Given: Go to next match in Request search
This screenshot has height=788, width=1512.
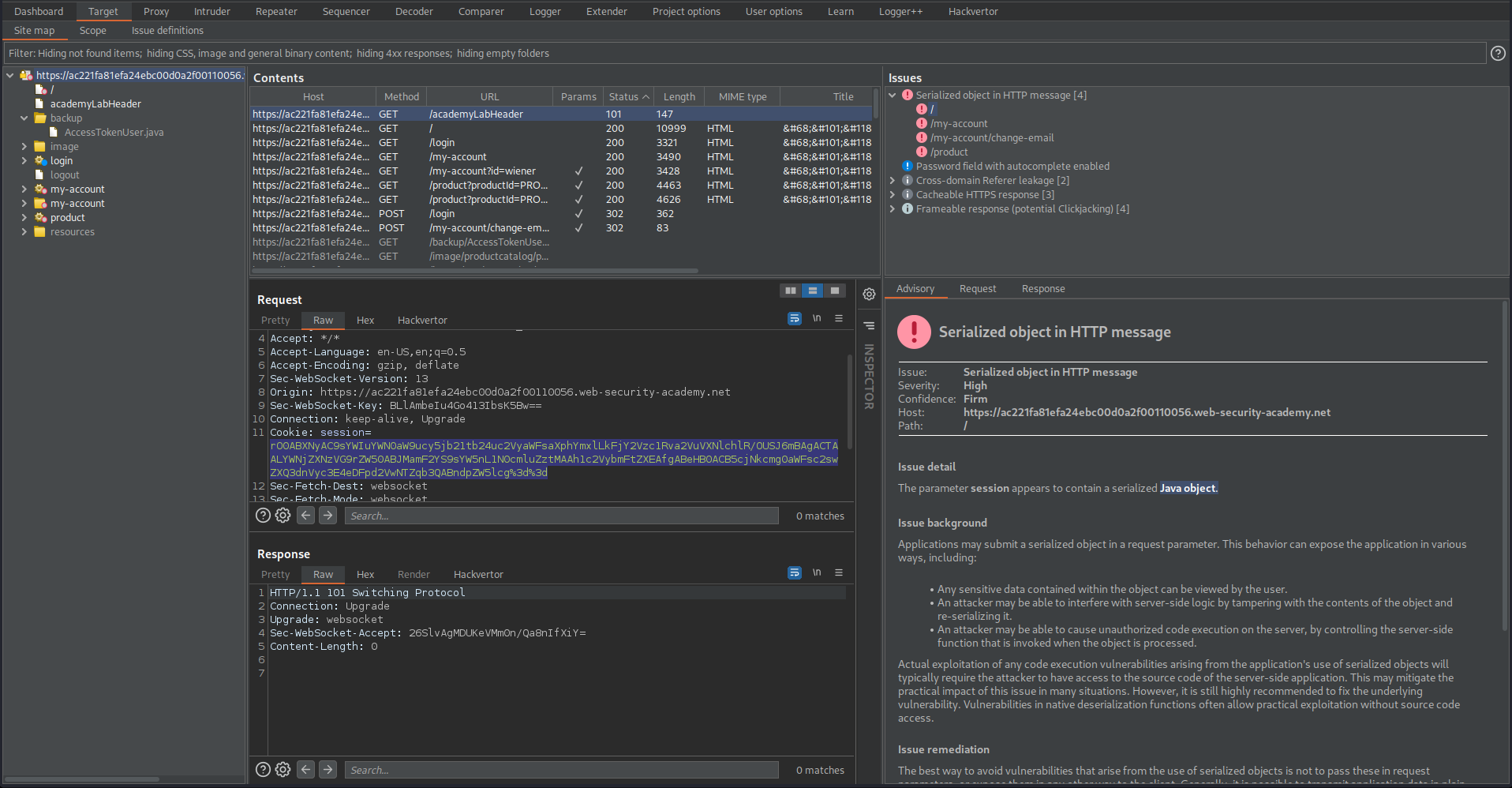Looking at the screenshot, I should pyautogui.click(x=328, y=515).
